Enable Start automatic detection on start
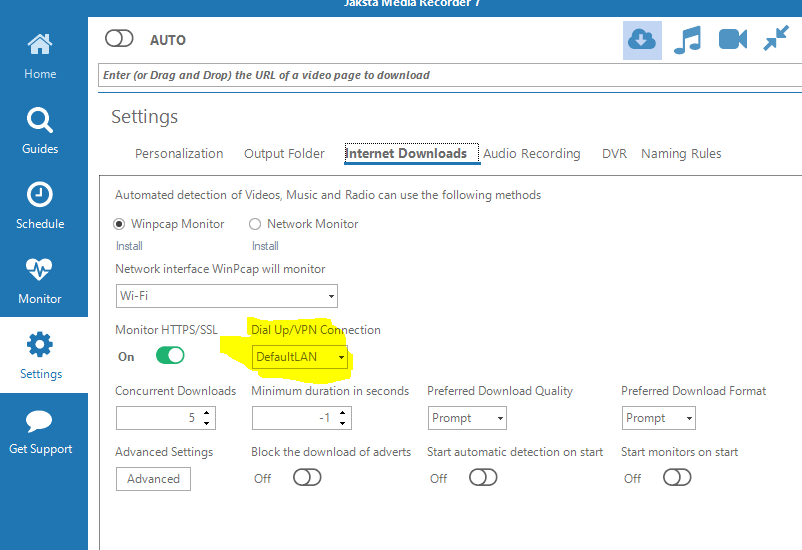 coord(483,478)
